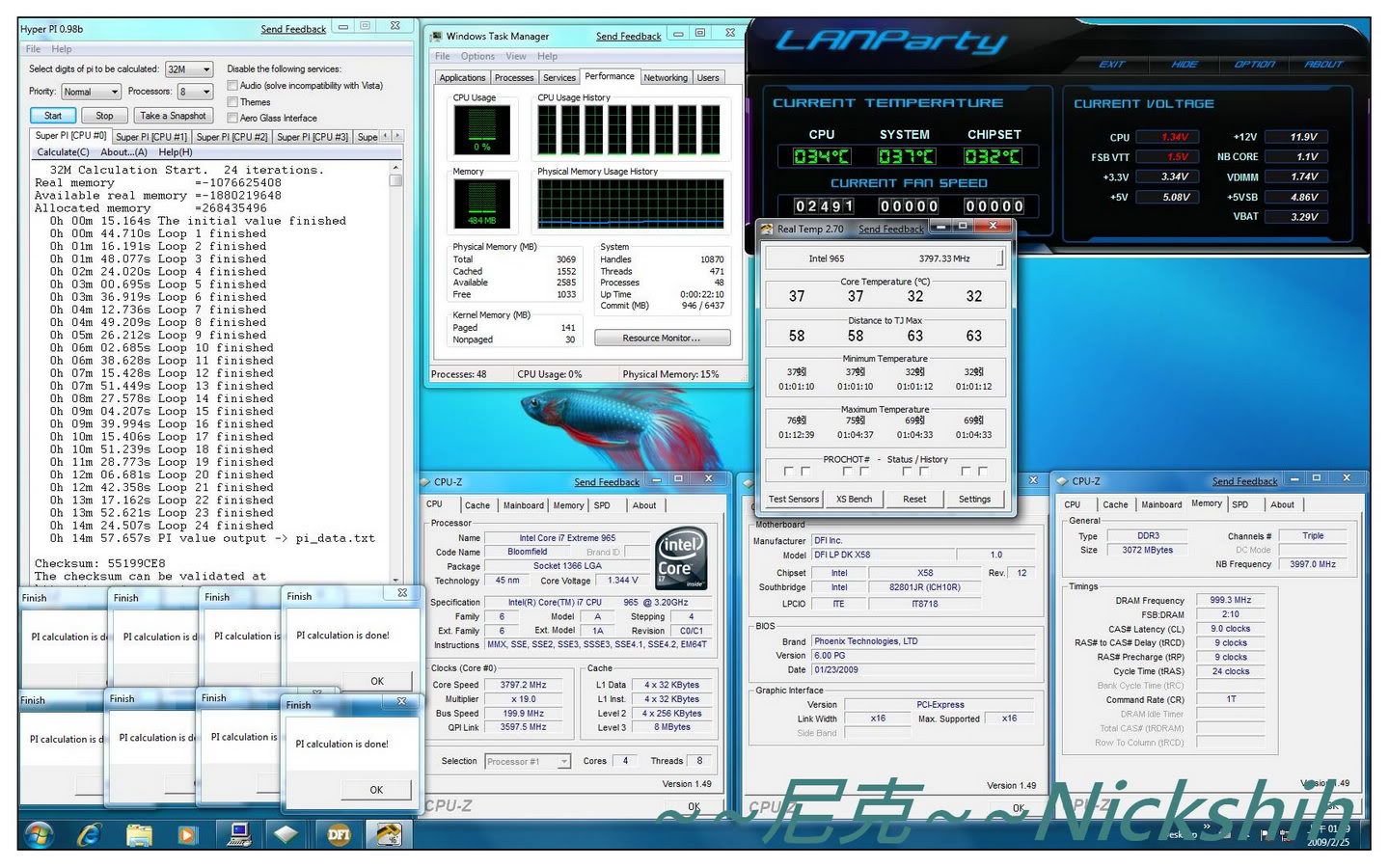Click the Core Speed value 3797.2 MHz
Screen dimensions: 1389x868
point(523,685)
